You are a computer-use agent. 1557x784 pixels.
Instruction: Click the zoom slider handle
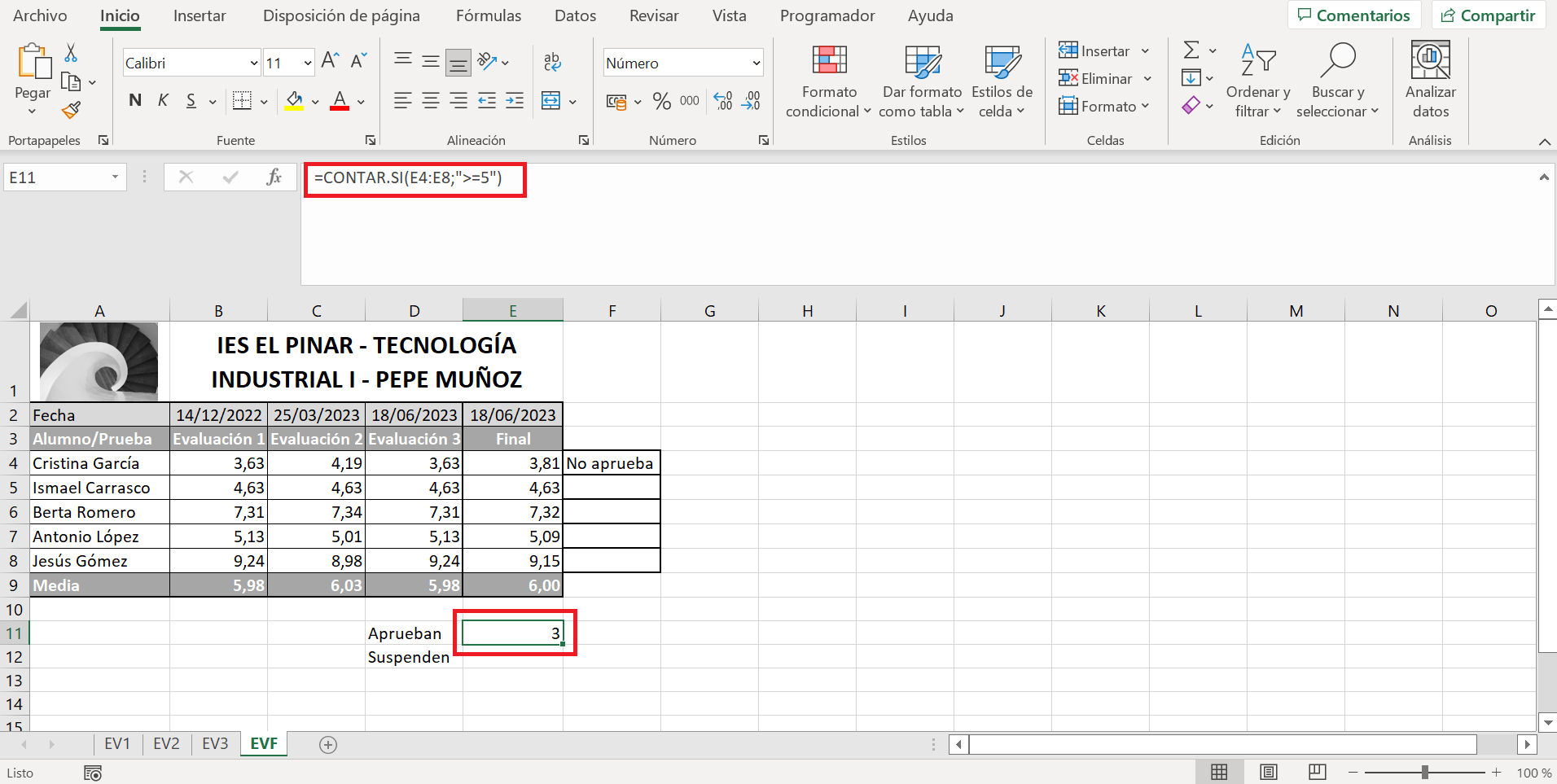pos(1424,772)
